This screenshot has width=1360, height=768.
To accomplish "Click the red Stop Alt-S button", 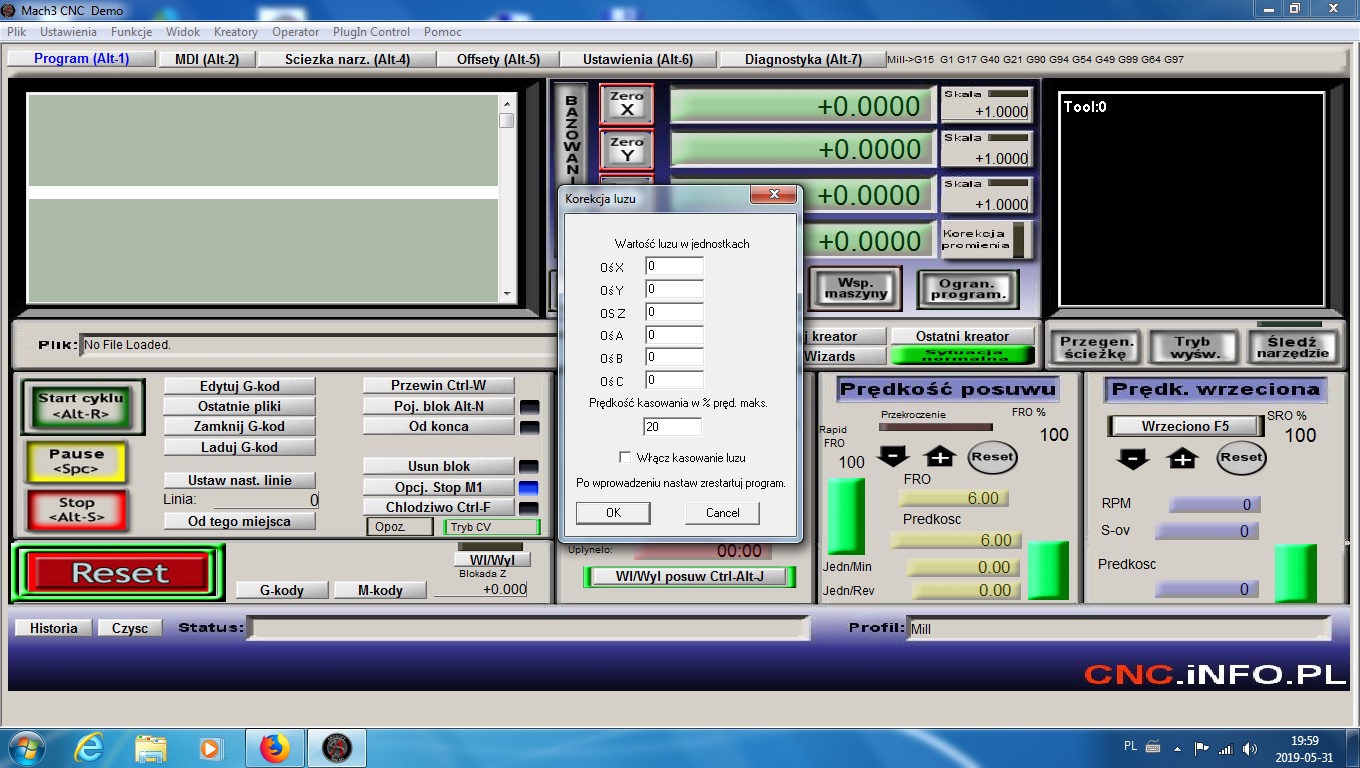I will pos(76,510).
